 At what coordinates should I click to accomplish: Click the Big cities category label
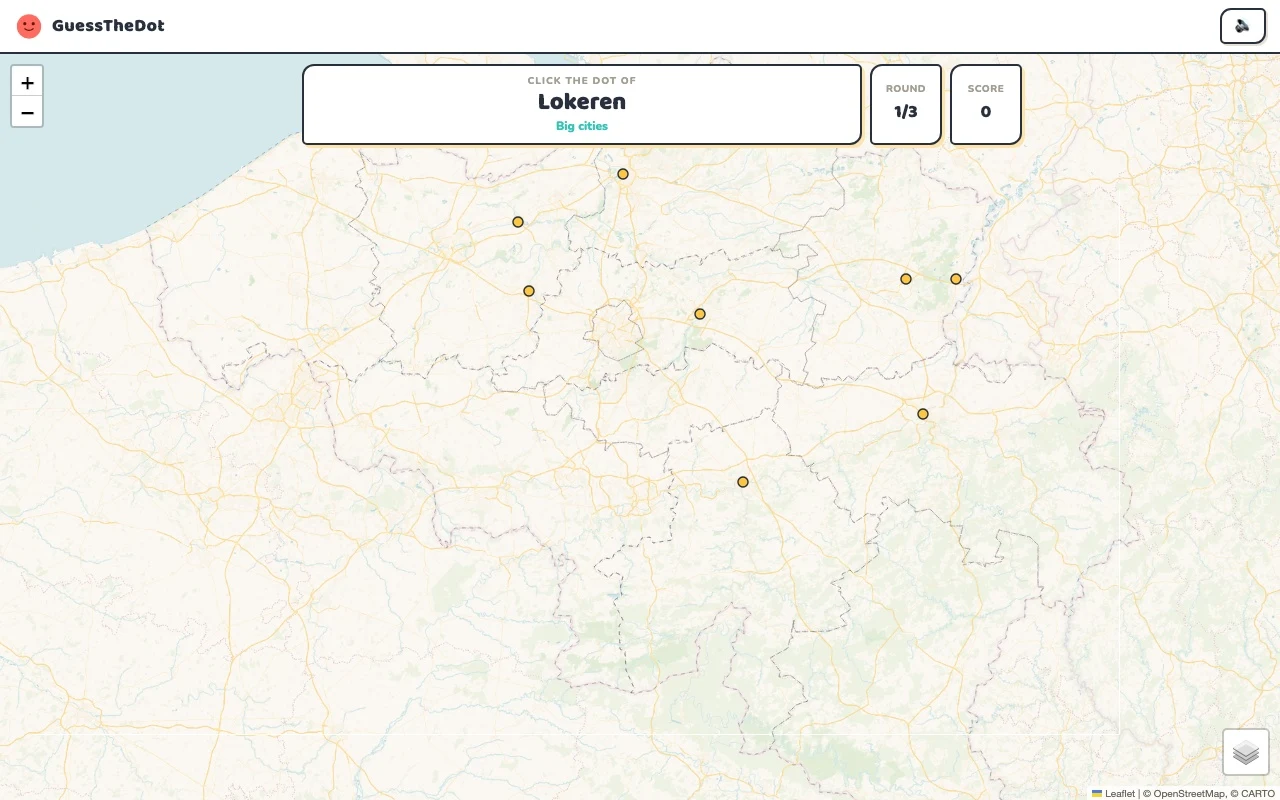582,126
